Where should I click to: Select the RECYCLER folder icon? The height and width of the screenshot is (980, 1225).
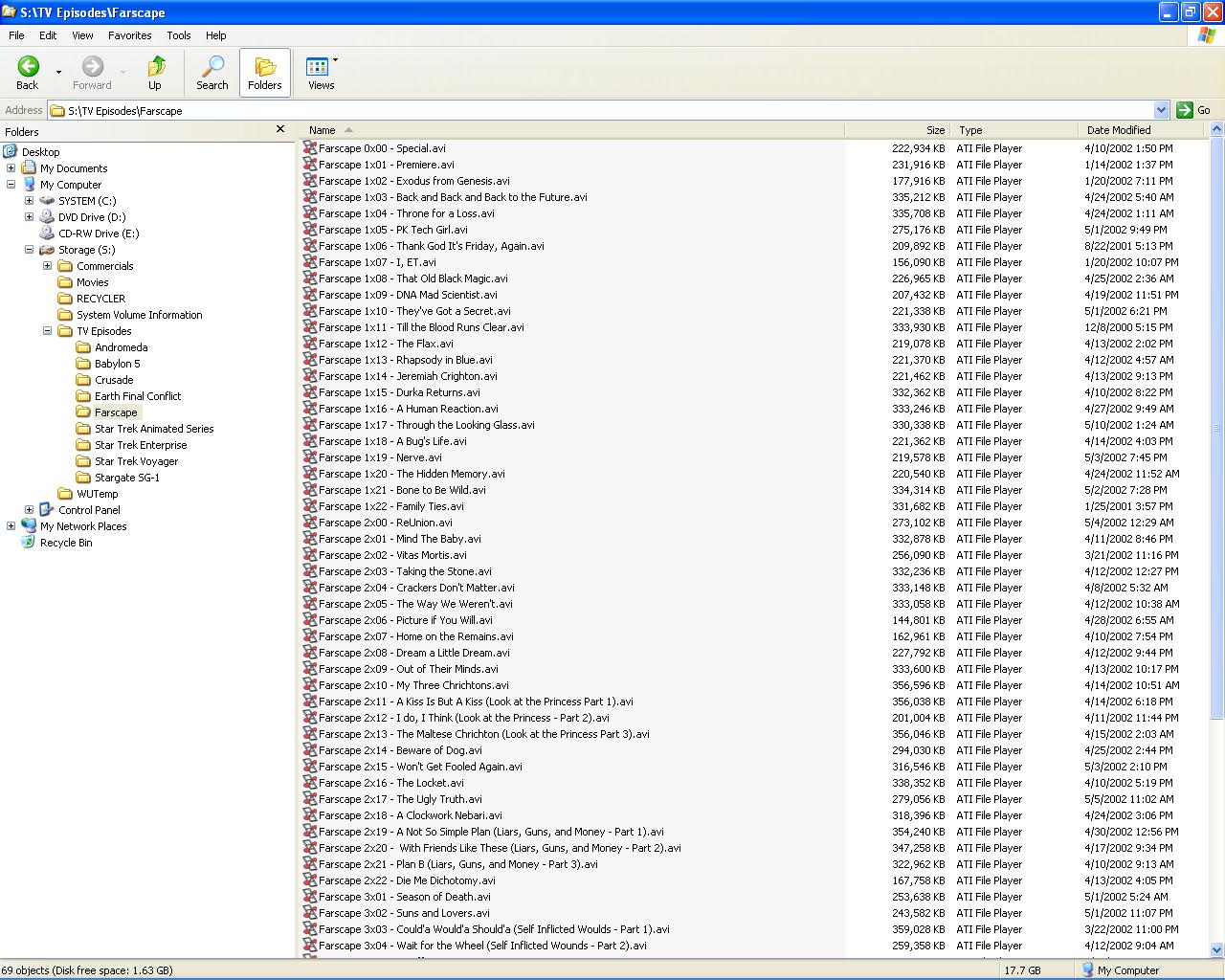(x=65, y=299)
